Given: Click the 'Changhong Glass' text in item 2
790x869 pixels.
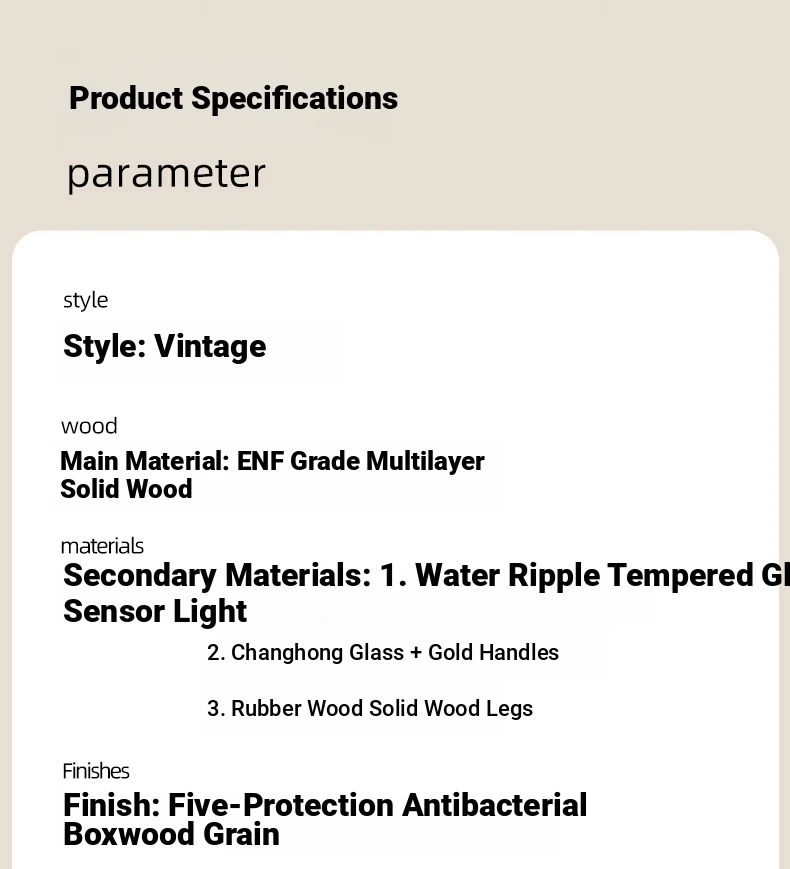Looking at the screenshot, I should pos(303,653).
